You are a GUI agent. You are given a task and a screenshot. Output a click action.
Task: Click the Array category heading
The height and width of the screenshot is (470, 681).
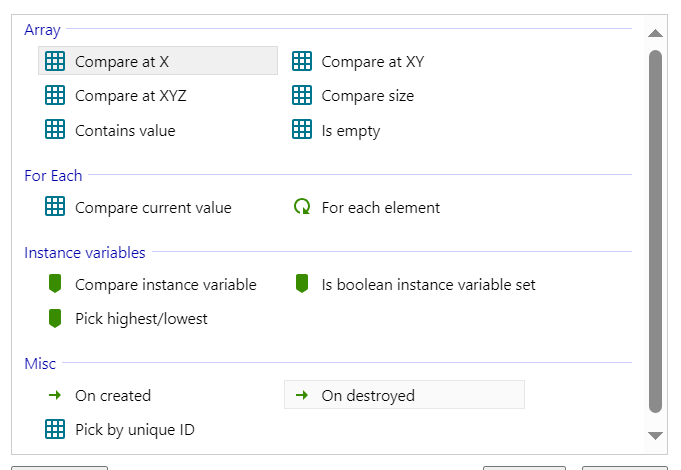[42, 30]
